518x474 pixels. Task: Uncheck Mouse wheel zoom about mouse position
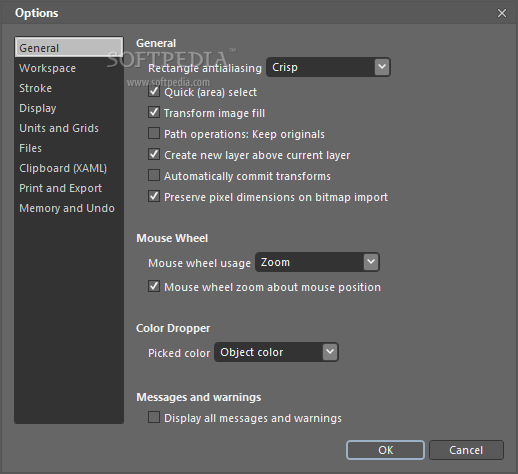click(154, 286)
